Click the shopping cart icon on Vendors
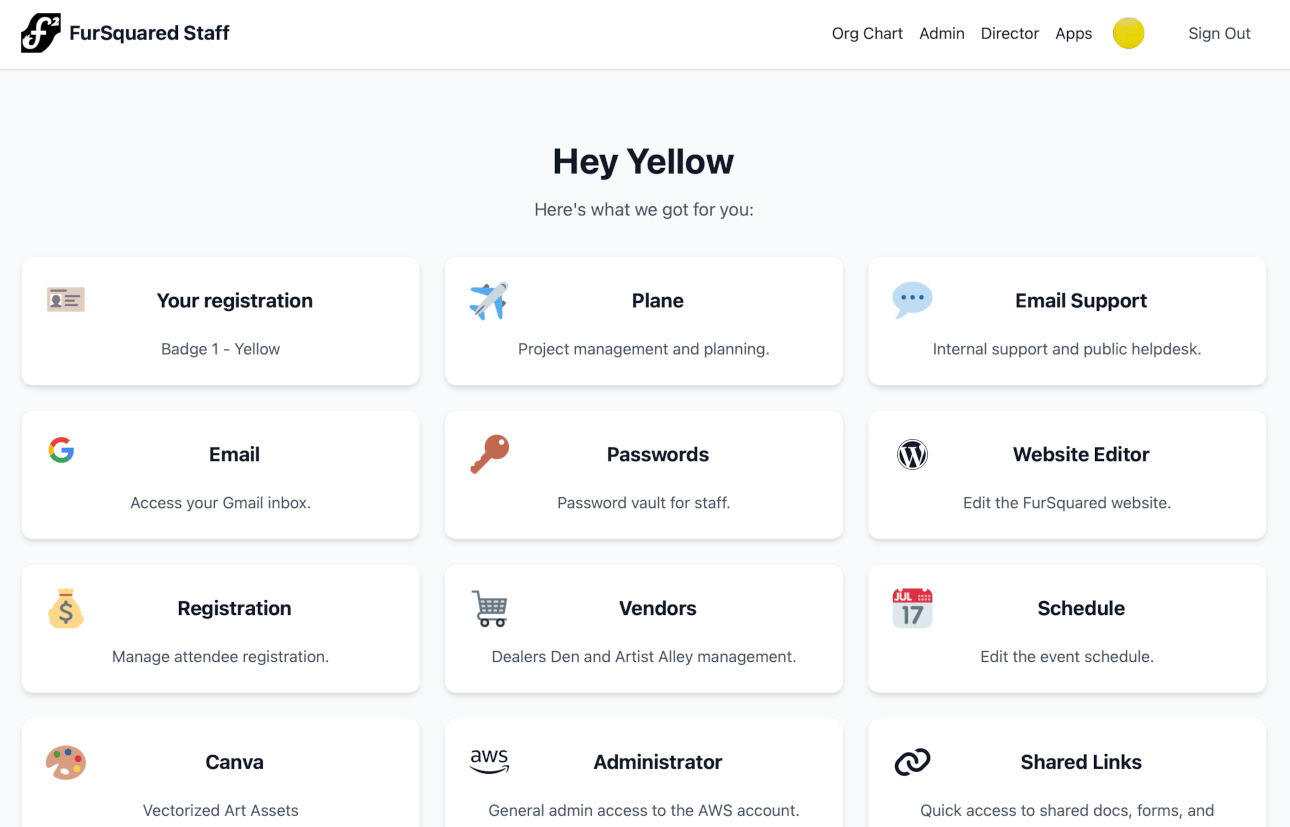Screen dimensions: 1290x827 [489, 608]
